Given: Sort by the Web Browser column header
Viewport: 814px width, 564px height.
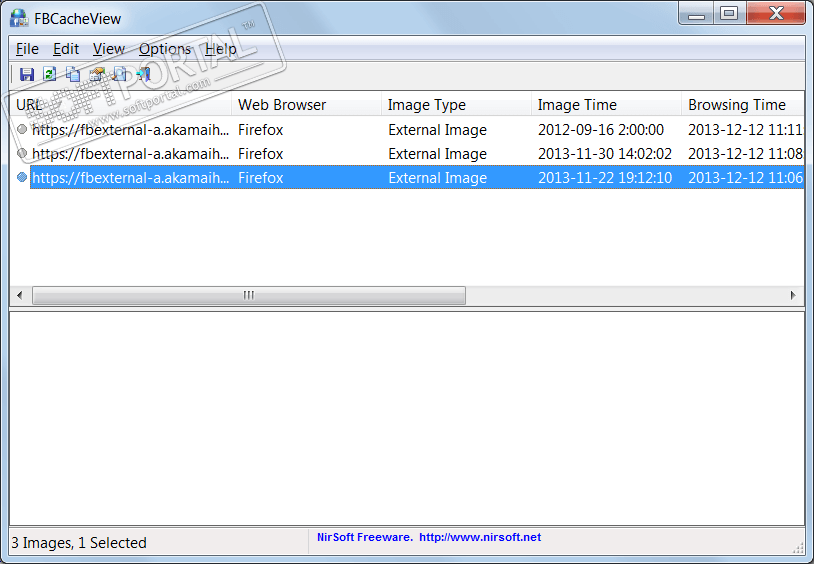Looking at the screenshot, I should (306, 104).
